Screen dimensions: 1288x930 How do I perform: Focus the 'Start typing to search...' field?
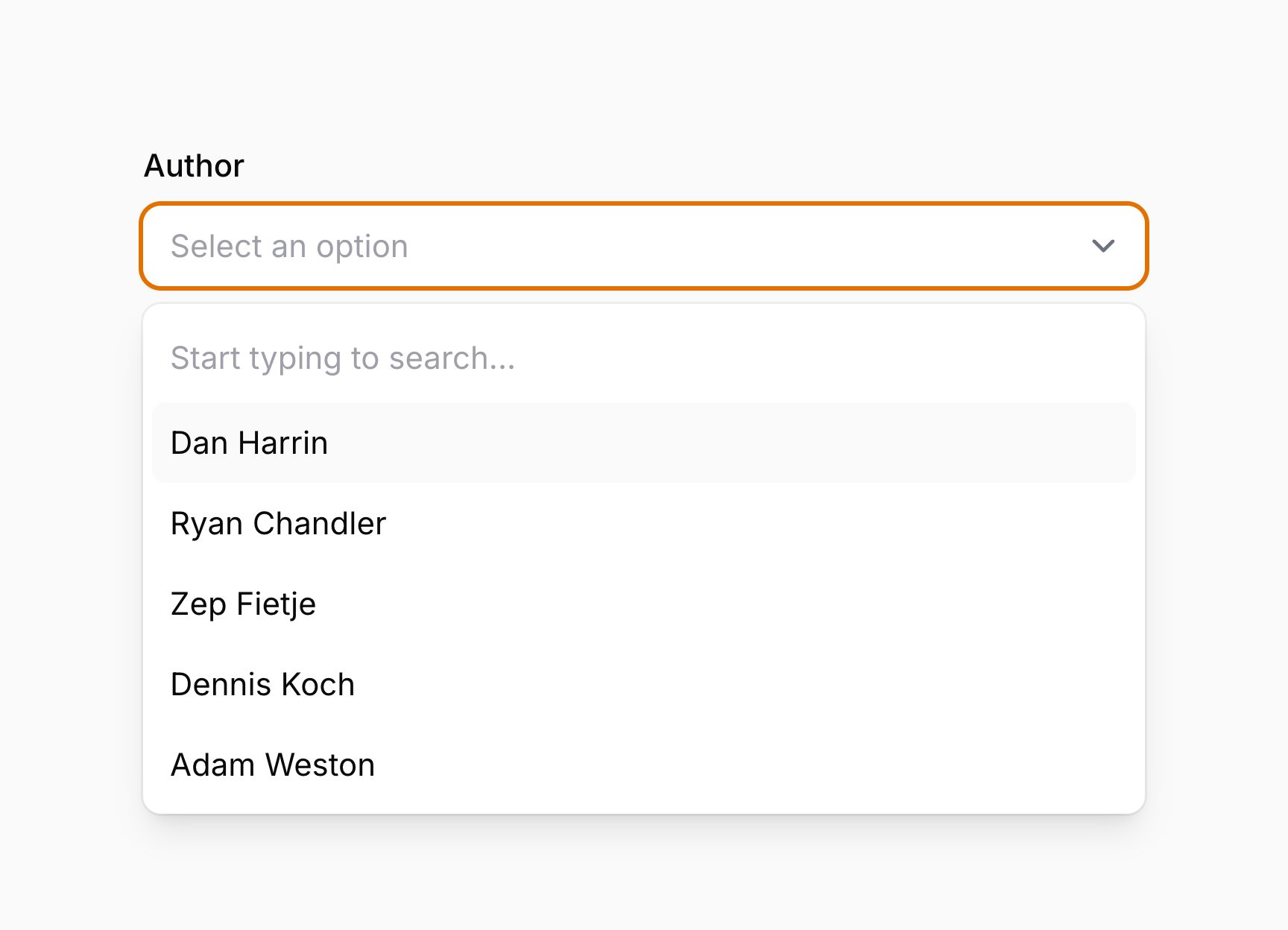pyautogui.click(x=644, y=358)
